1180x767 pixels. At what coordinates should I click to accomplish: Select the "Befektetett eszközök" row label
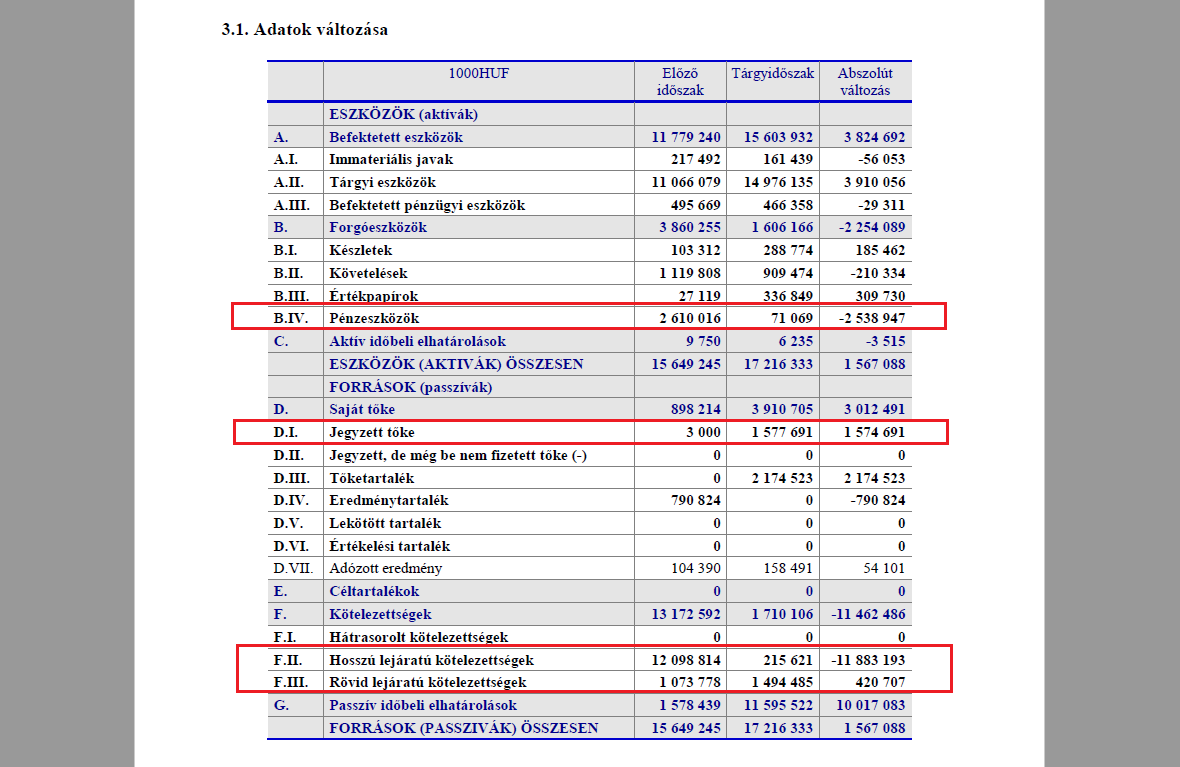(x=396, y=137)
